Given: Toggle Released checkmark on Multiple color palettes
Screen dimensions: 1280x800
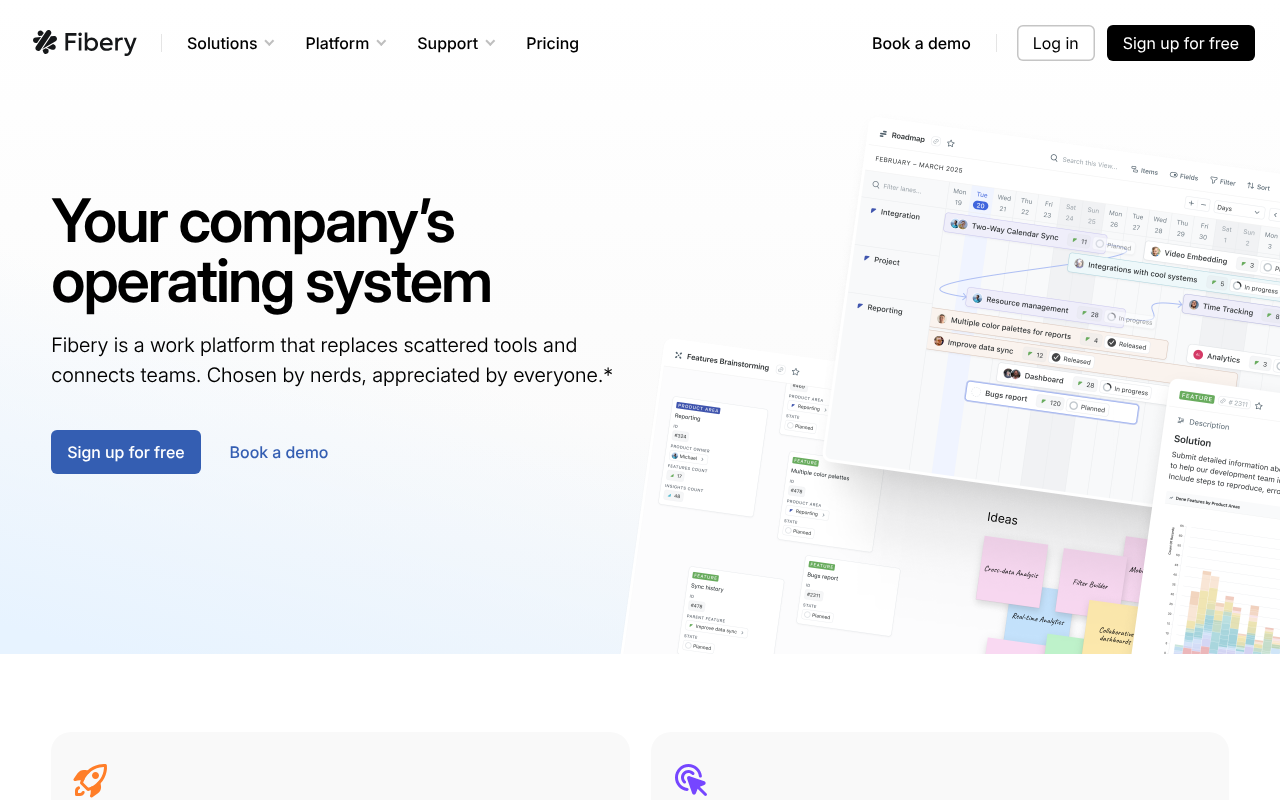Looking at the screenshot, I should click(x=1111, y=342).
